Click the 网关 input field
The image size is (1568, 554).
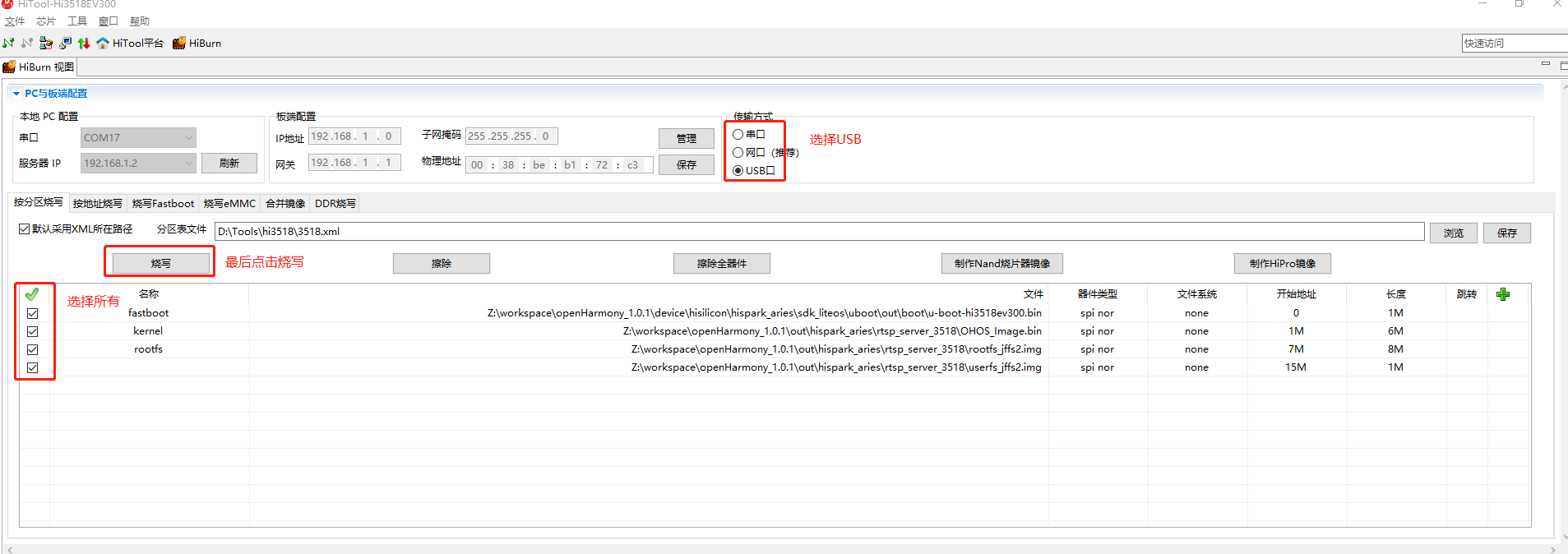(x=354, y=163)
